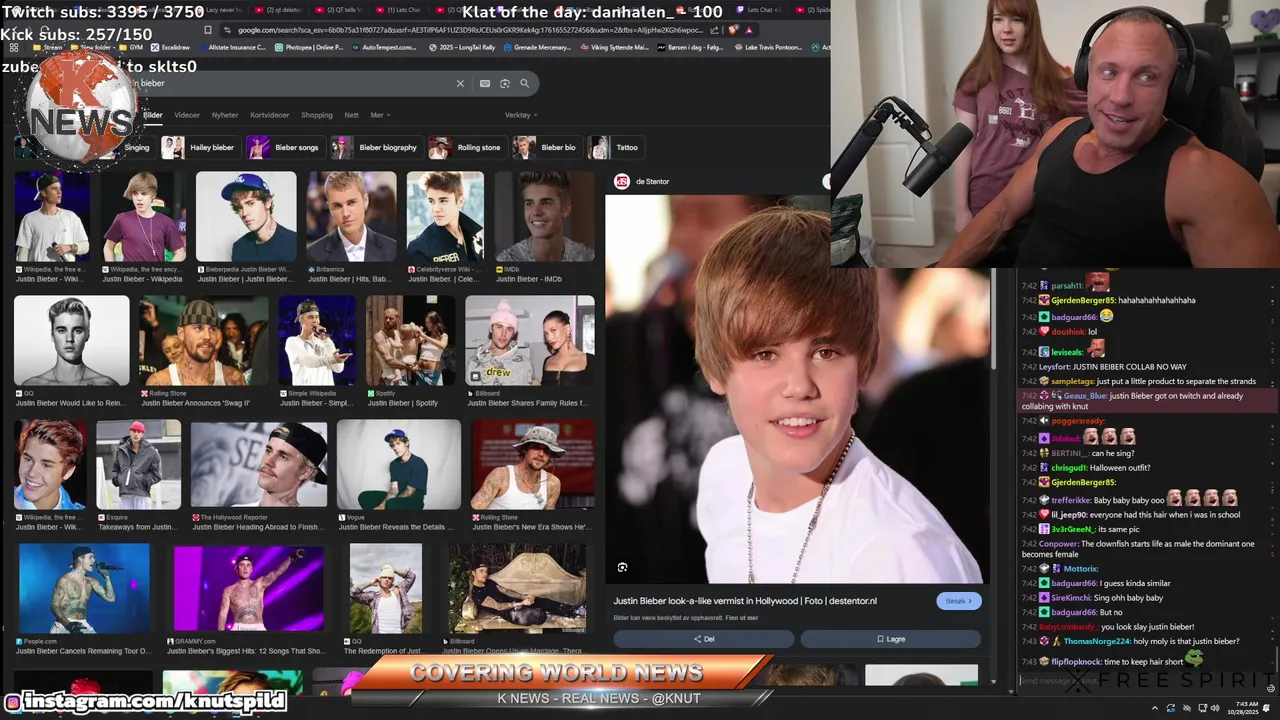Switch to the Videoer results tab
The image size is (1280, 720).
[x=187, y=115]
